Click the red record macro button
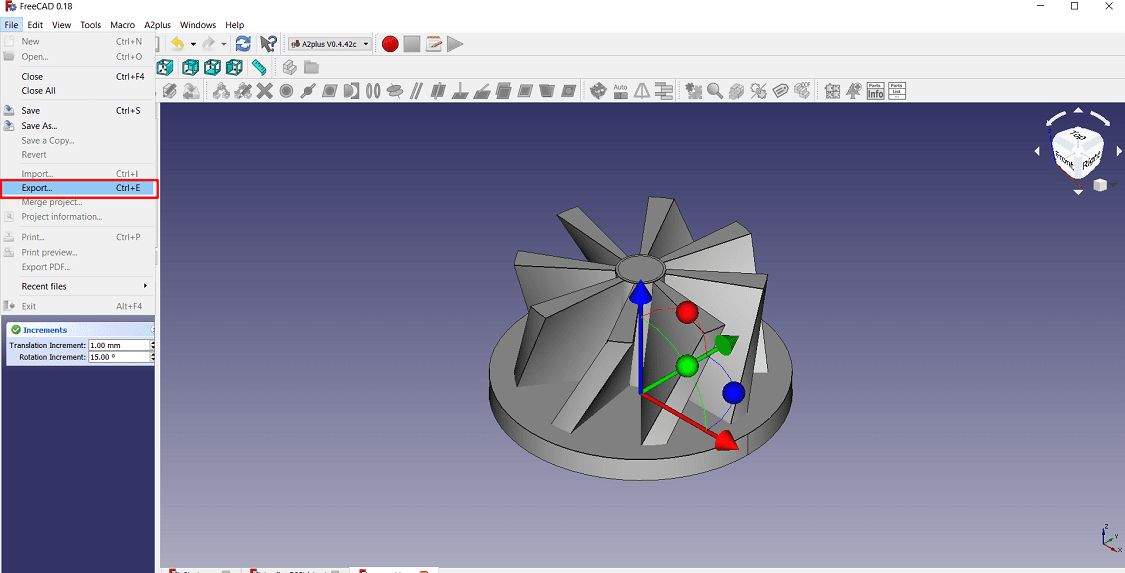1125x573 pixels. coord(390,44)
